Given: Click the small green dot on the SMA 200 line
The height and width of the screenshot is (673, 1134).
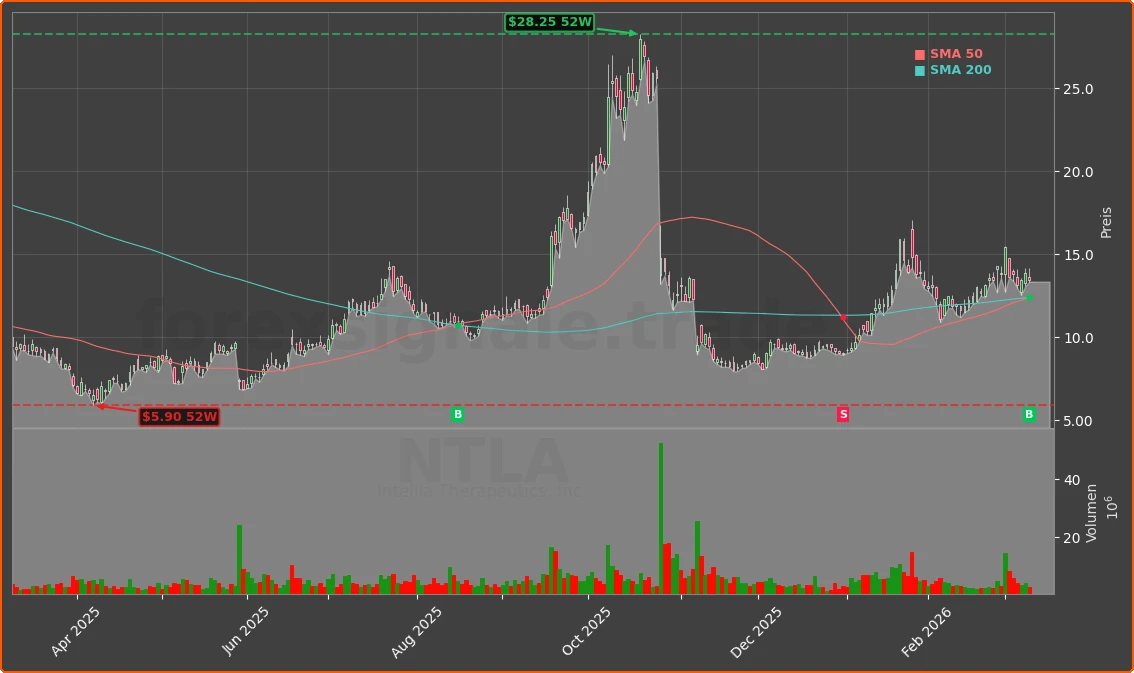Looking at the screenshot, I should click(459, 324).
